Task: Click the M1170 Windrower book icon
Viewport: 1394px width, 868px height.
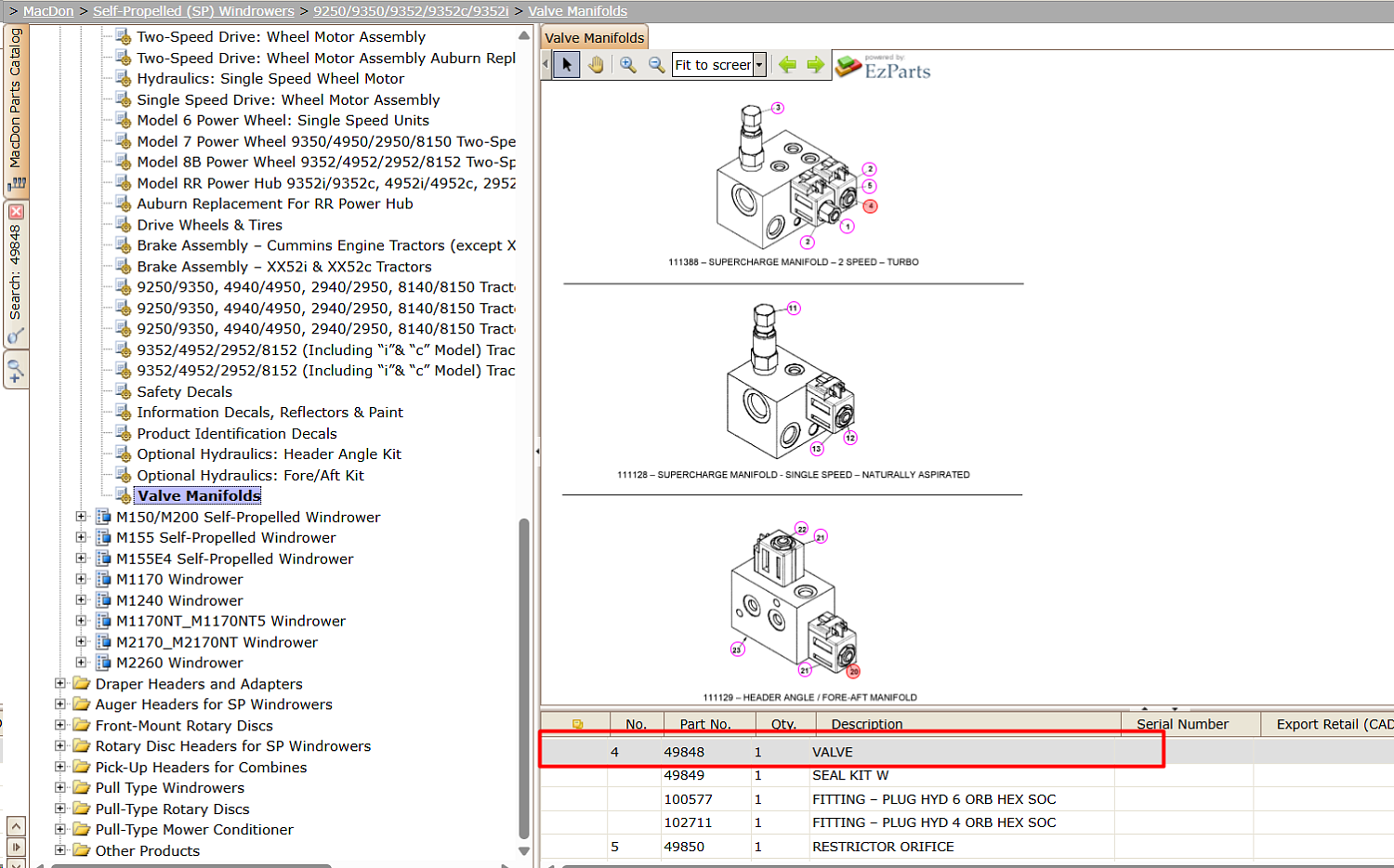Action: 103,579
